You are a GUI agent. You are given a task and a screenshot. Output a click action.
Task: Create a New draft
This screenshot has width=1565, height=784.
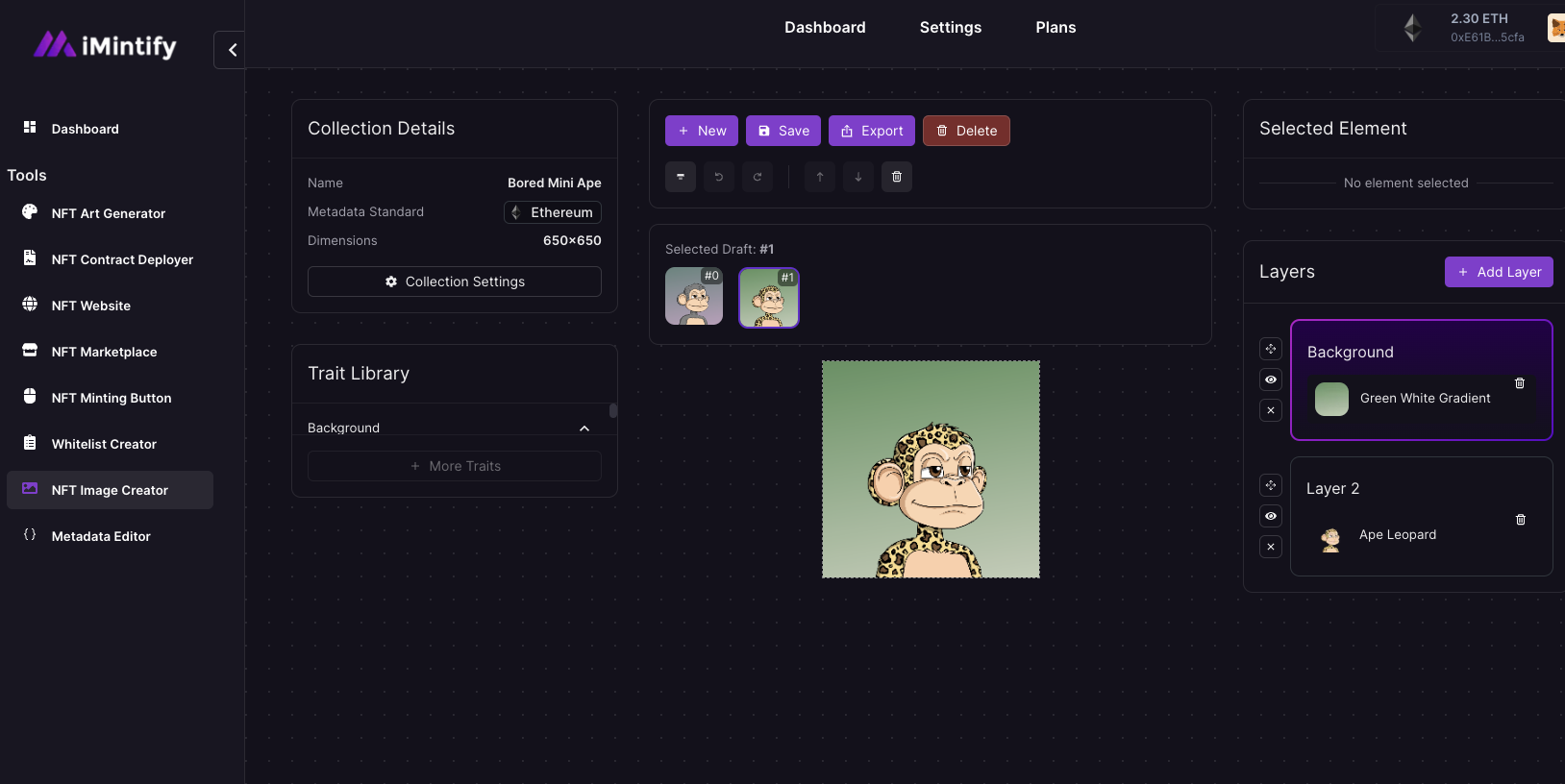click(702, 131)
